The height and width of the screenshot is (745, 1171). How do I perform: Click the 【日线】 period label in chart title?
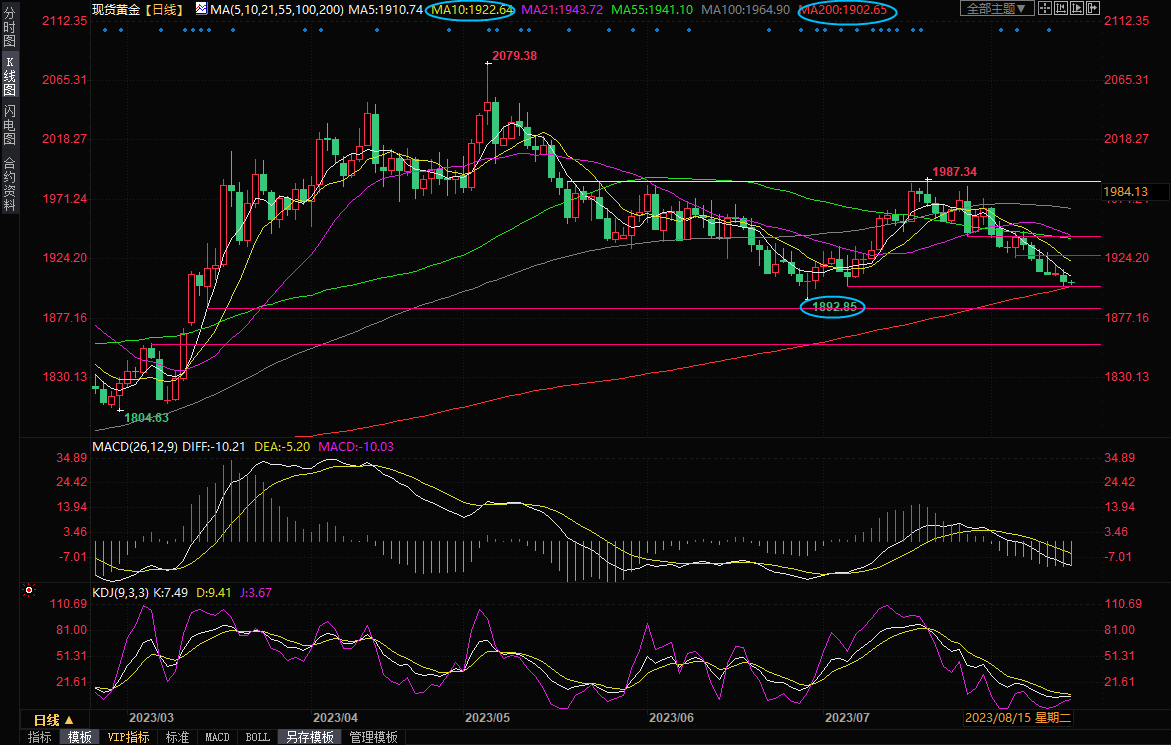pos(162,9)
